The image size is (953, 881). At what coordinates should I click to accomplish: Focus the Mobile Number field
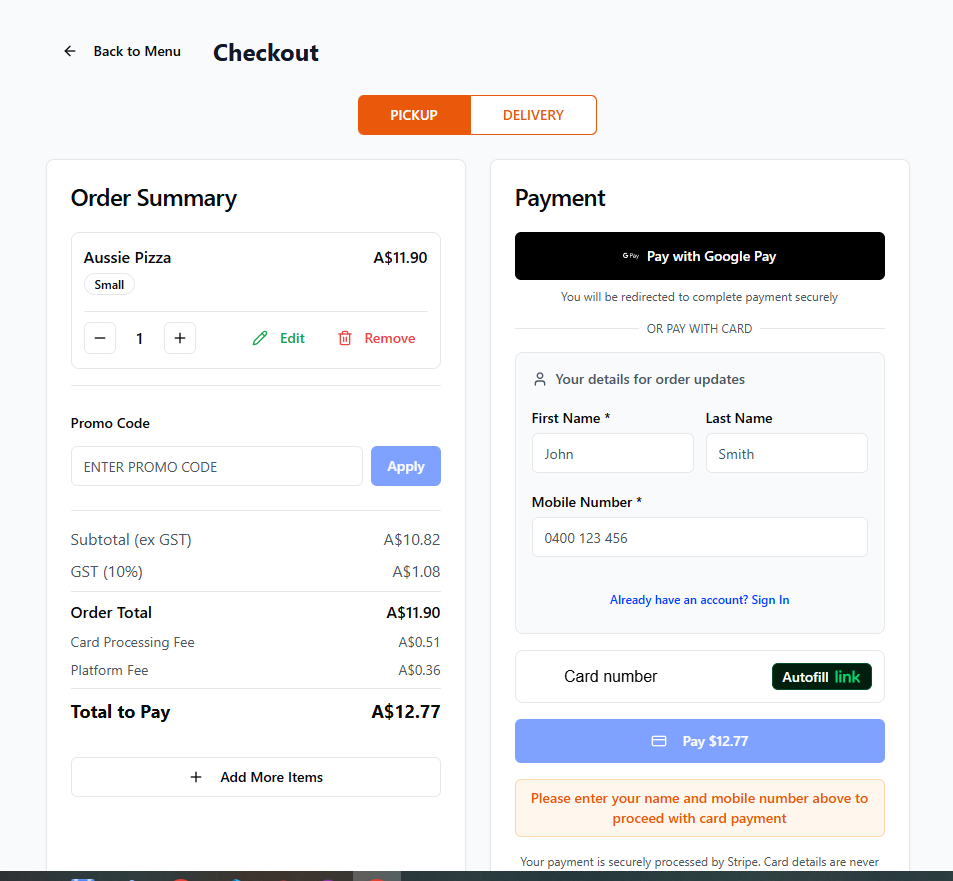(699, 537)
